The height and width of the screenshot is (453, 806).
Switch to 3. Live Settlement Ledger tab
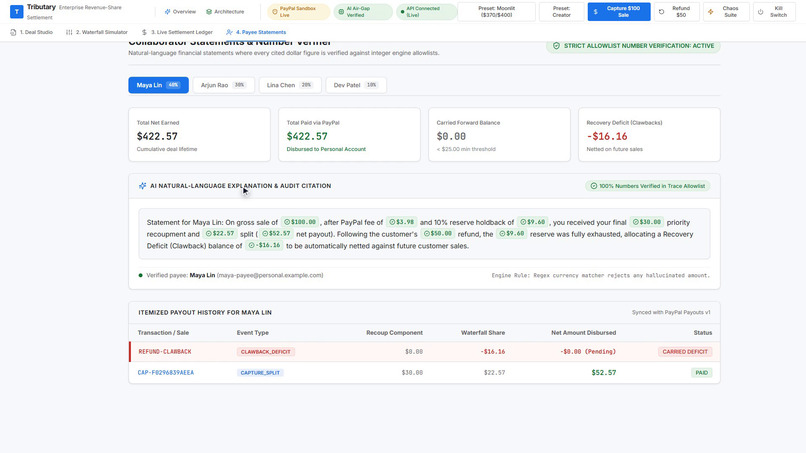[x=177, y=32]
